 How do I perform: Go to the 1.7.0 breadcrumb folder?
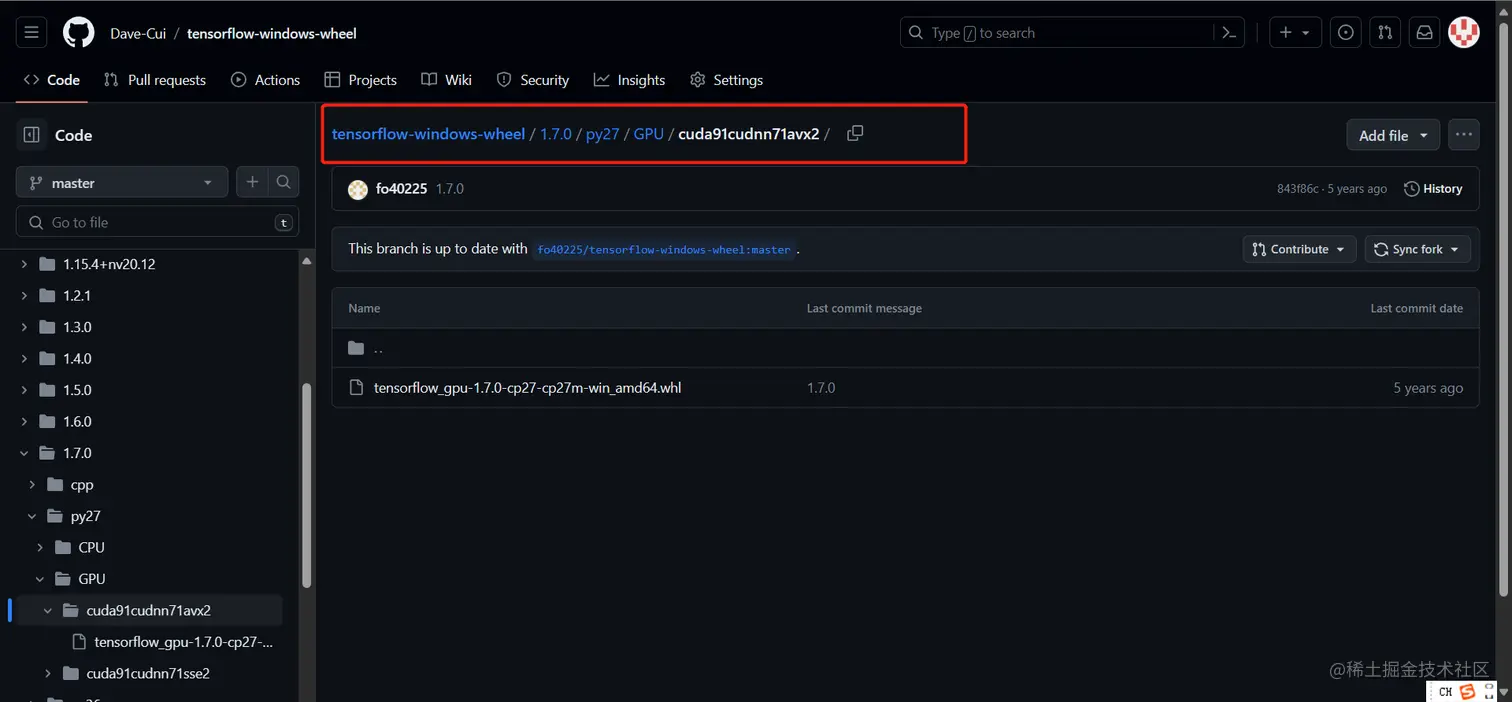point(556,134)
